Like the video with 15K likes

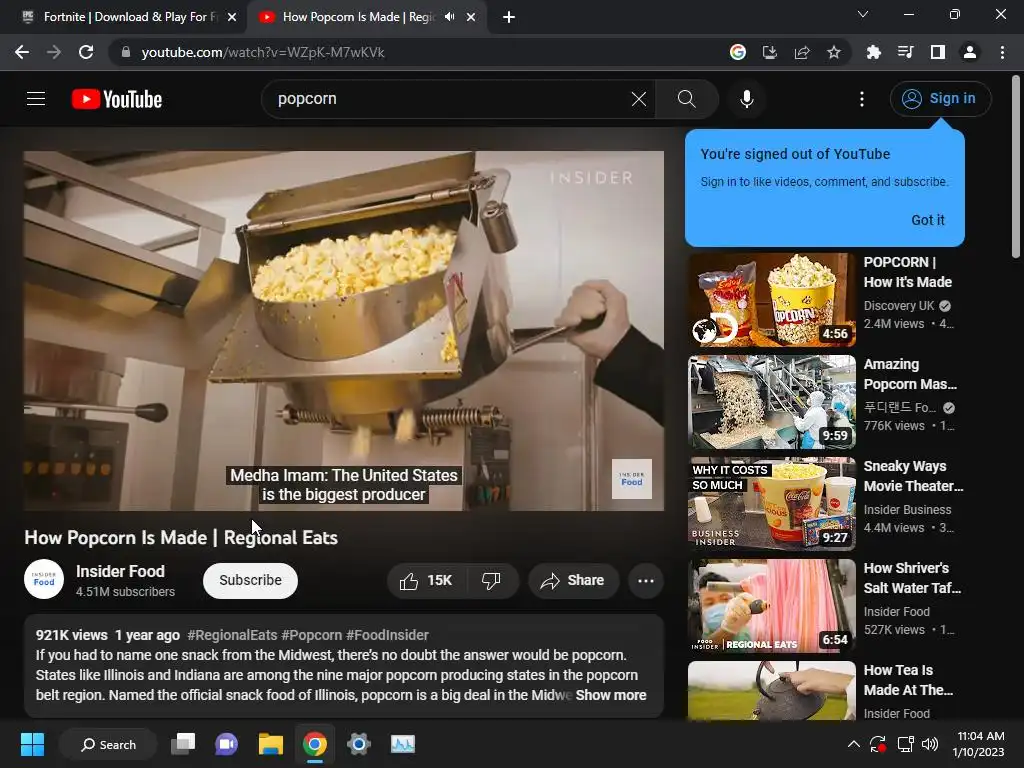point(427,581)
